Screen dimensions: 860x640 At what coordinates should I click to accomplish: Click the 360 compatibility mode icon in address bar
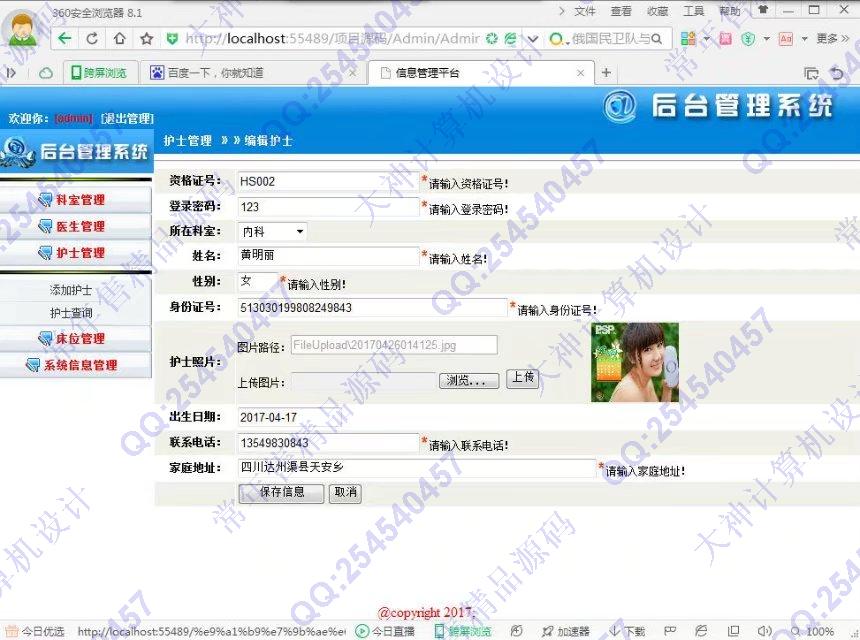click(x=511, y=38)
